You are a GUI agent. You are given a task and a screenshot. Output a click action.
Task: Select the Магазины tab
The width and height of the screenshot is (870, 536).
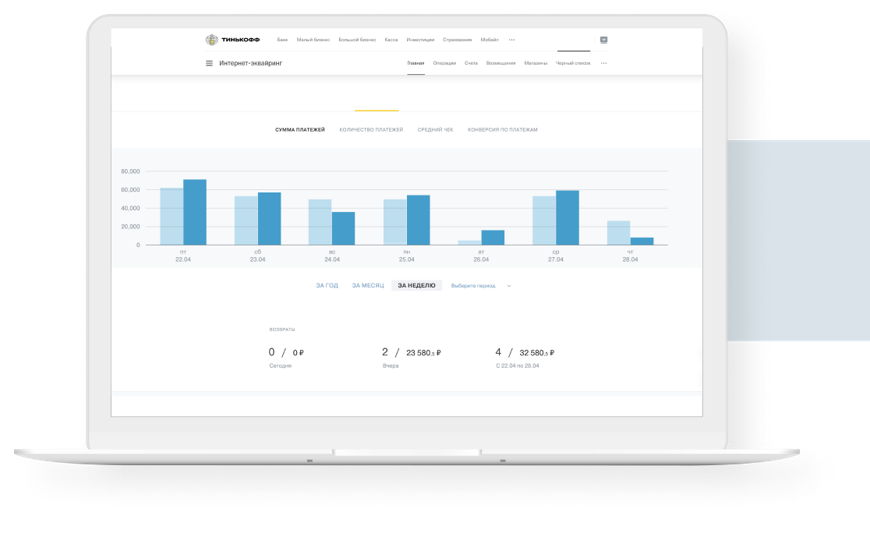[535, 63]
